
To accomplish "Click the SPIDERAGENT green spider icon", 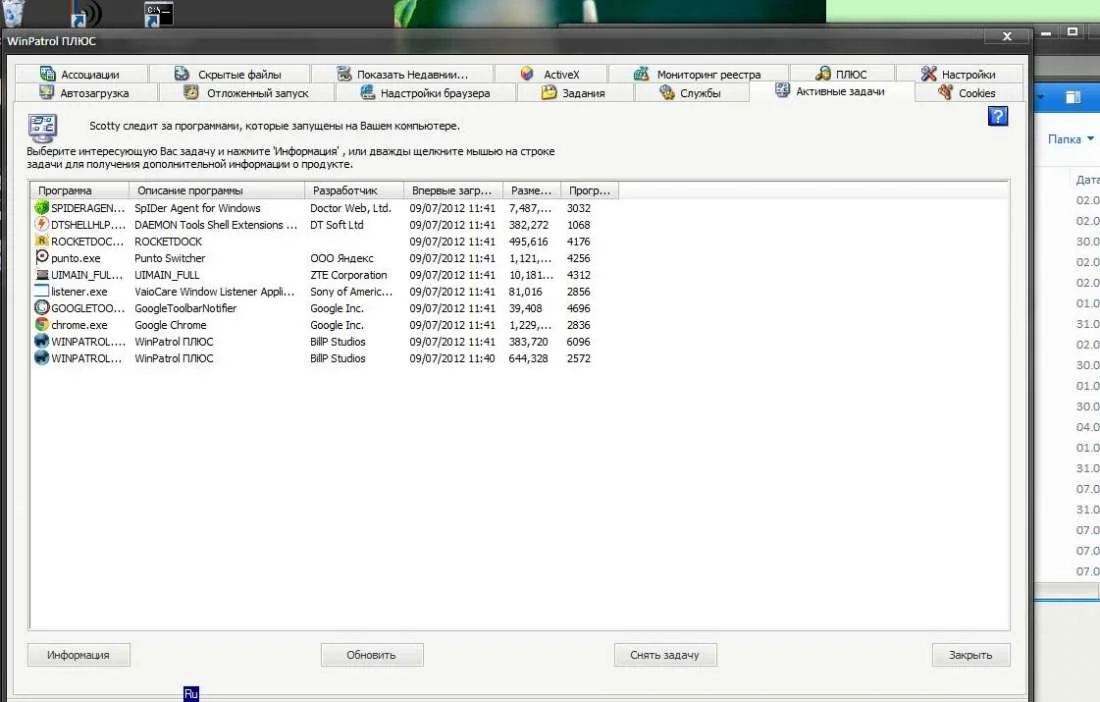I will pyautogui.click(x=42, y=208).
